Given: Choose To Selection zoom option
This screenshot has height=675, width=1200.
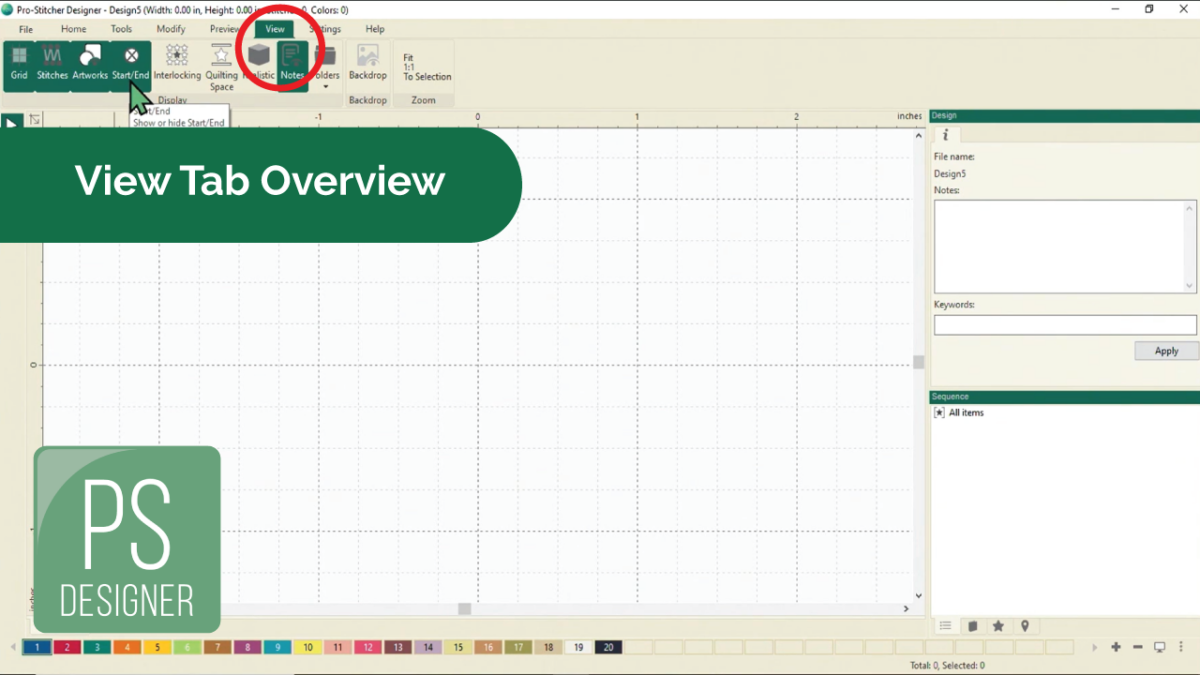Looking at the screenshot, I should (427, 77).
